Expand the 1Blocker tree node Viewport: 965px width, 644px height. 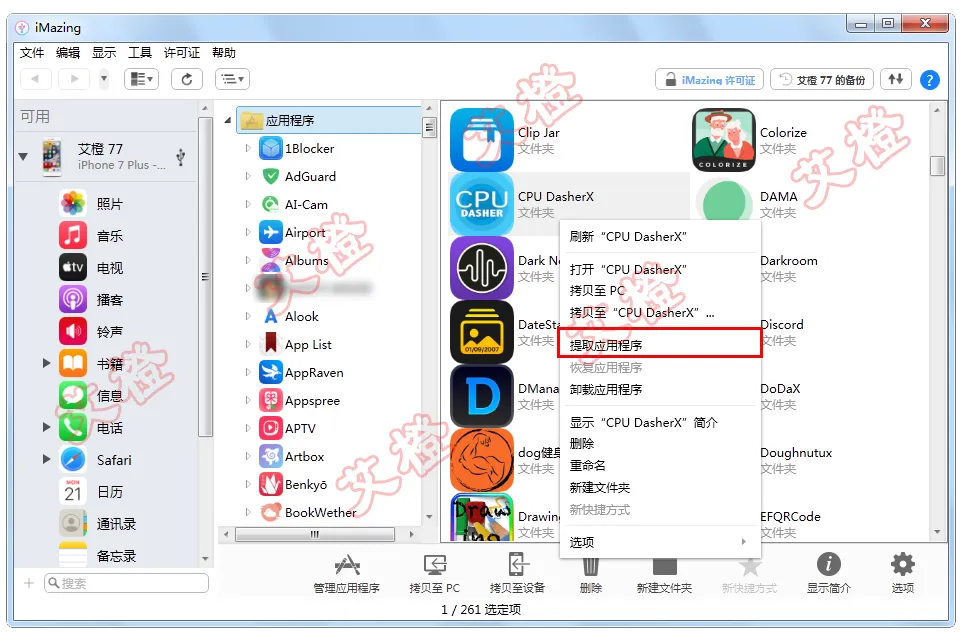pyautogui.click(x=247, y=148)
